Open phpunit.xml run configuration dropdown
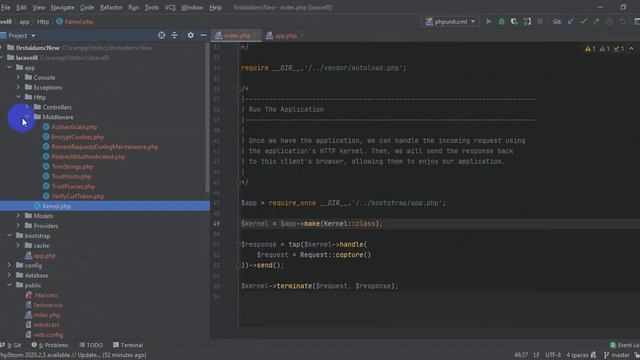 pyautogui.click(x=450, y=22)
